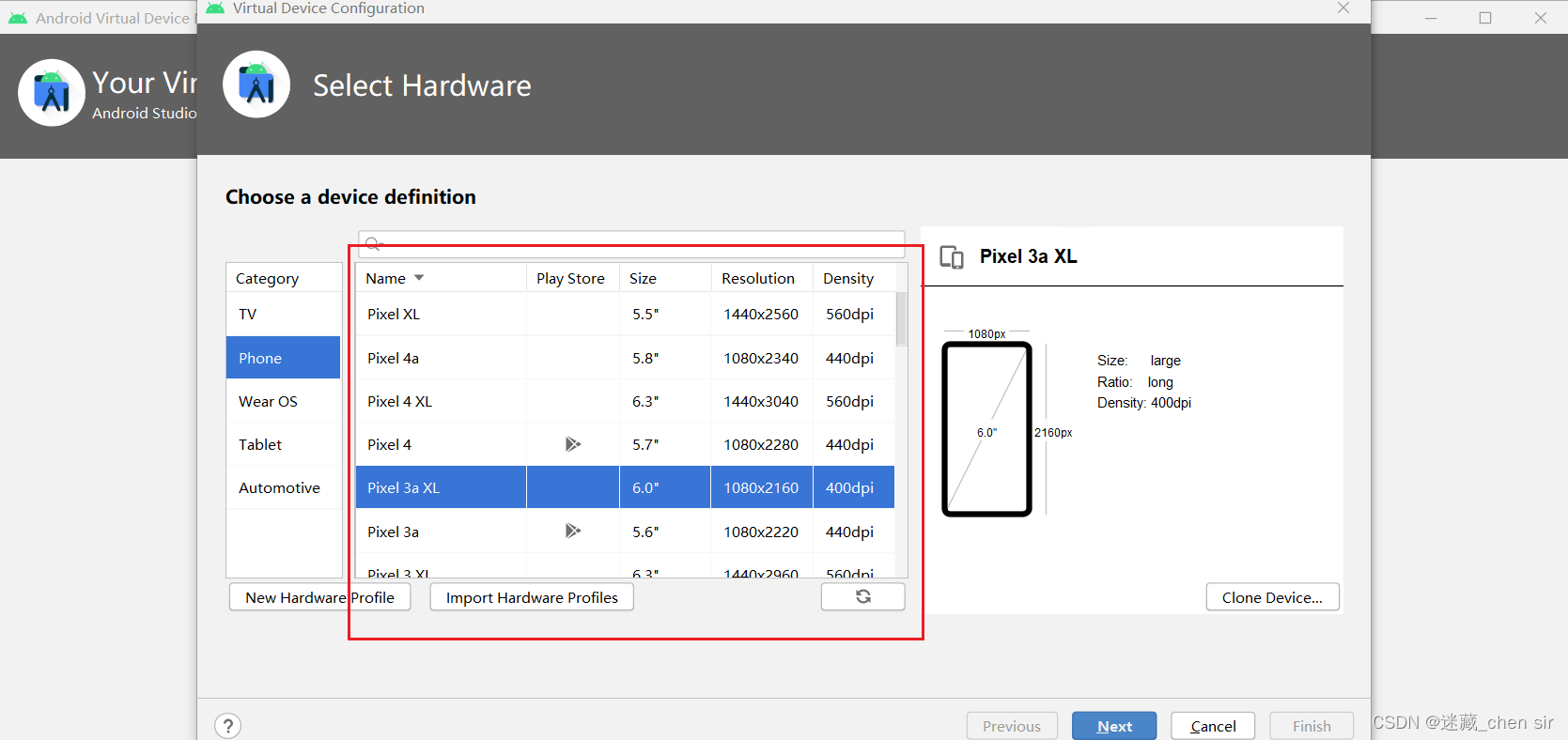
Task: Click the search magnifier icon in the filter box
Action: tap(373, 244)
